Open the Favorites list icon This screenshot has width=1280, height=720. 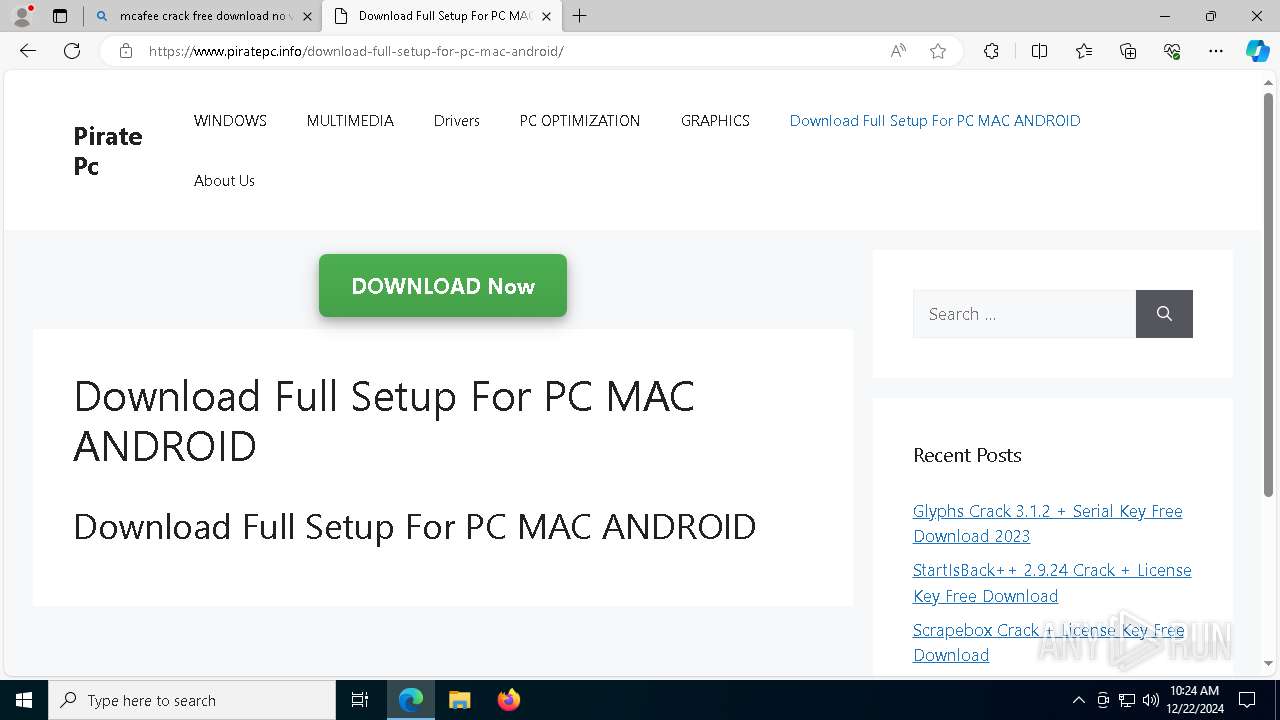[x=1084, y=51]
